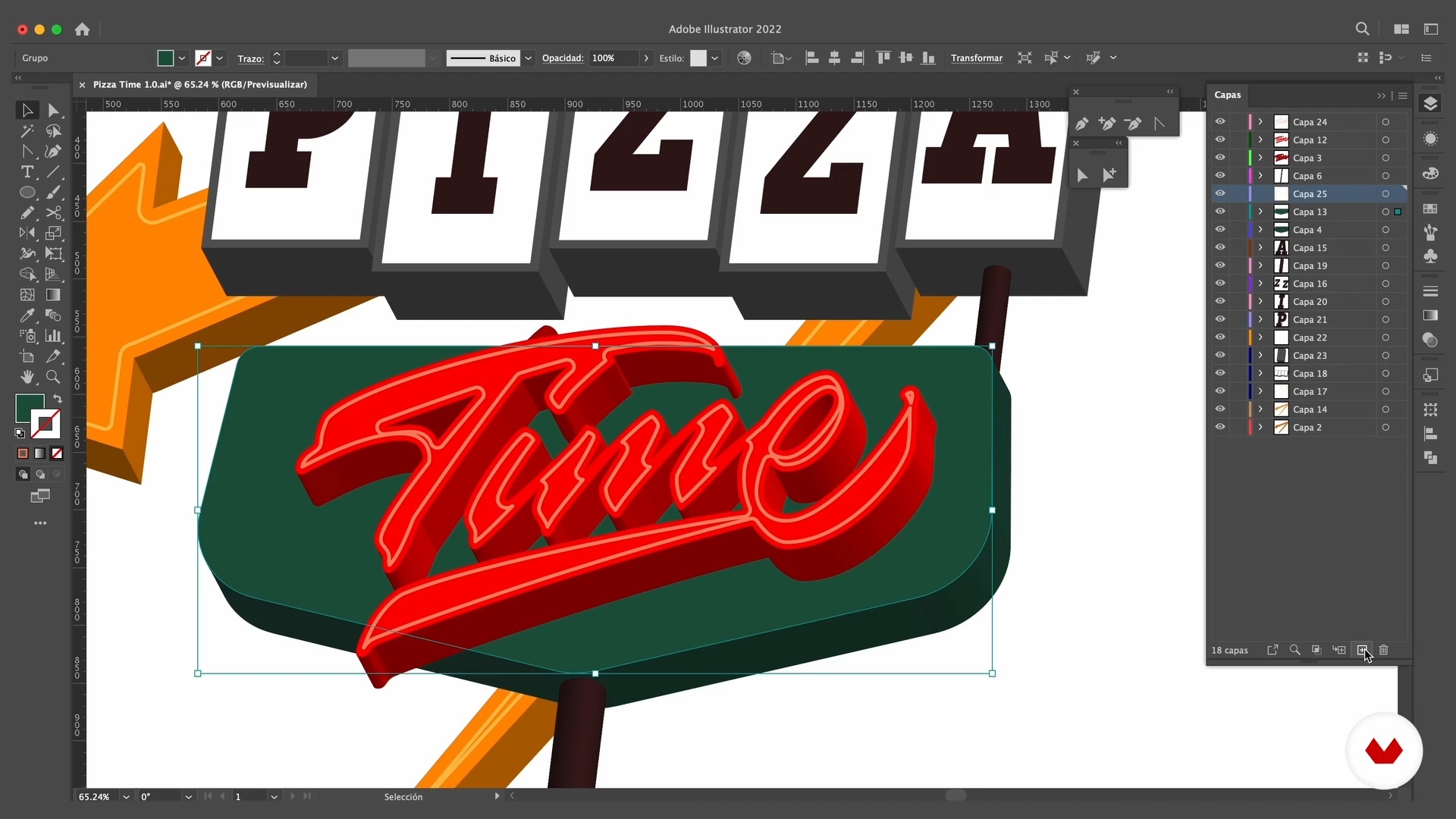1456x819 pixels.
Task: Expand layer Capa 24
Action: [x=1260, y=122]
